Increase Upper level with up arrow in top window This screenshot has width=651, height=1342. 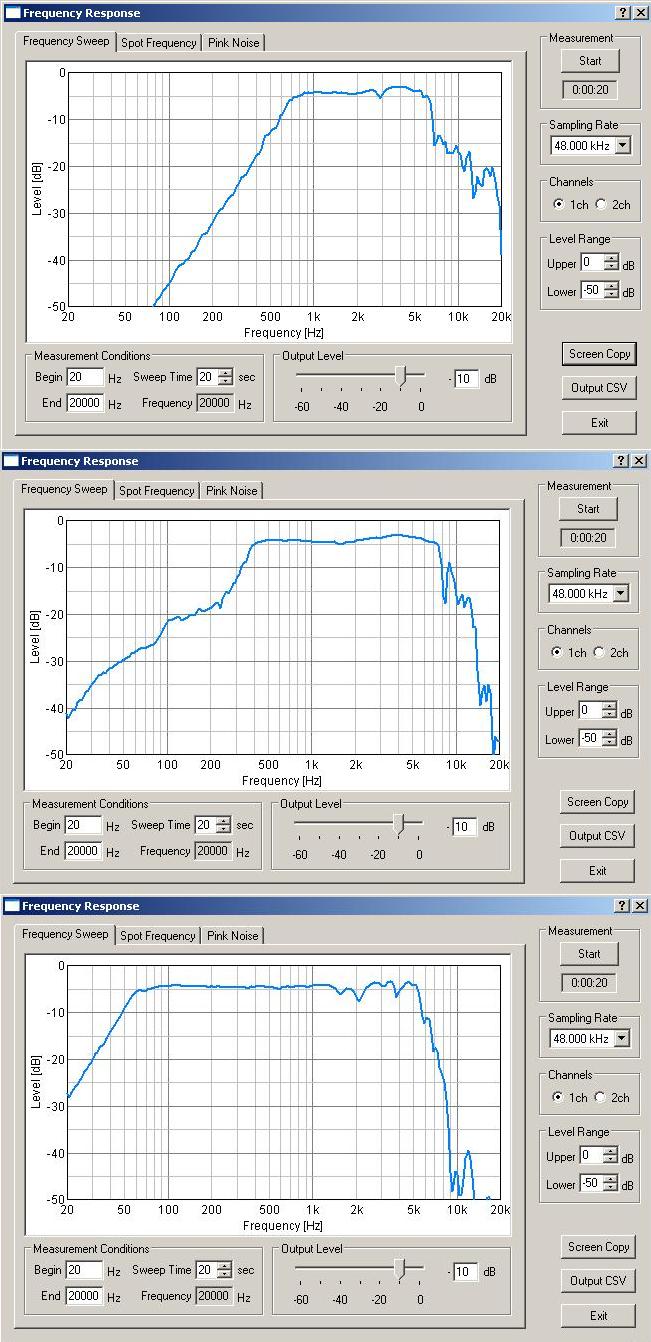611,259
